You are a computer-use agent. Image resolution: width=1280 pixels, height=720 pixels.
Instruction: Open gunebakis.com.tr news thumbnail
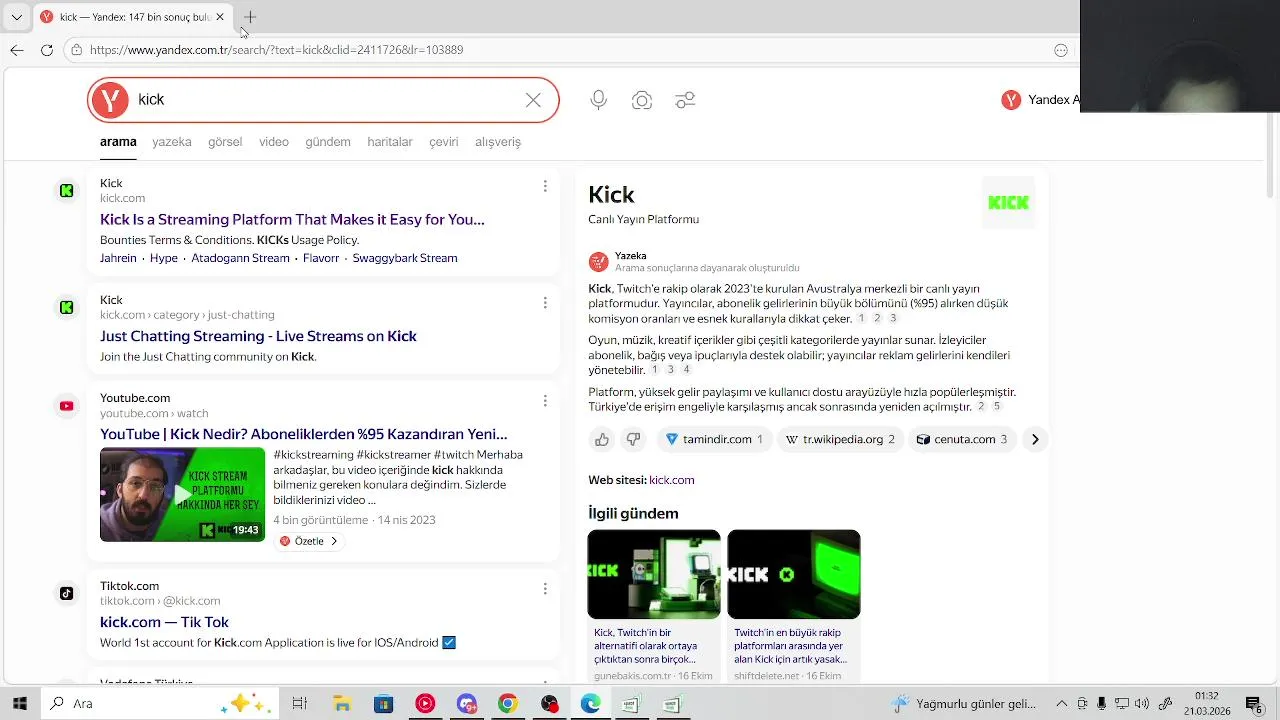pos(654,574)
